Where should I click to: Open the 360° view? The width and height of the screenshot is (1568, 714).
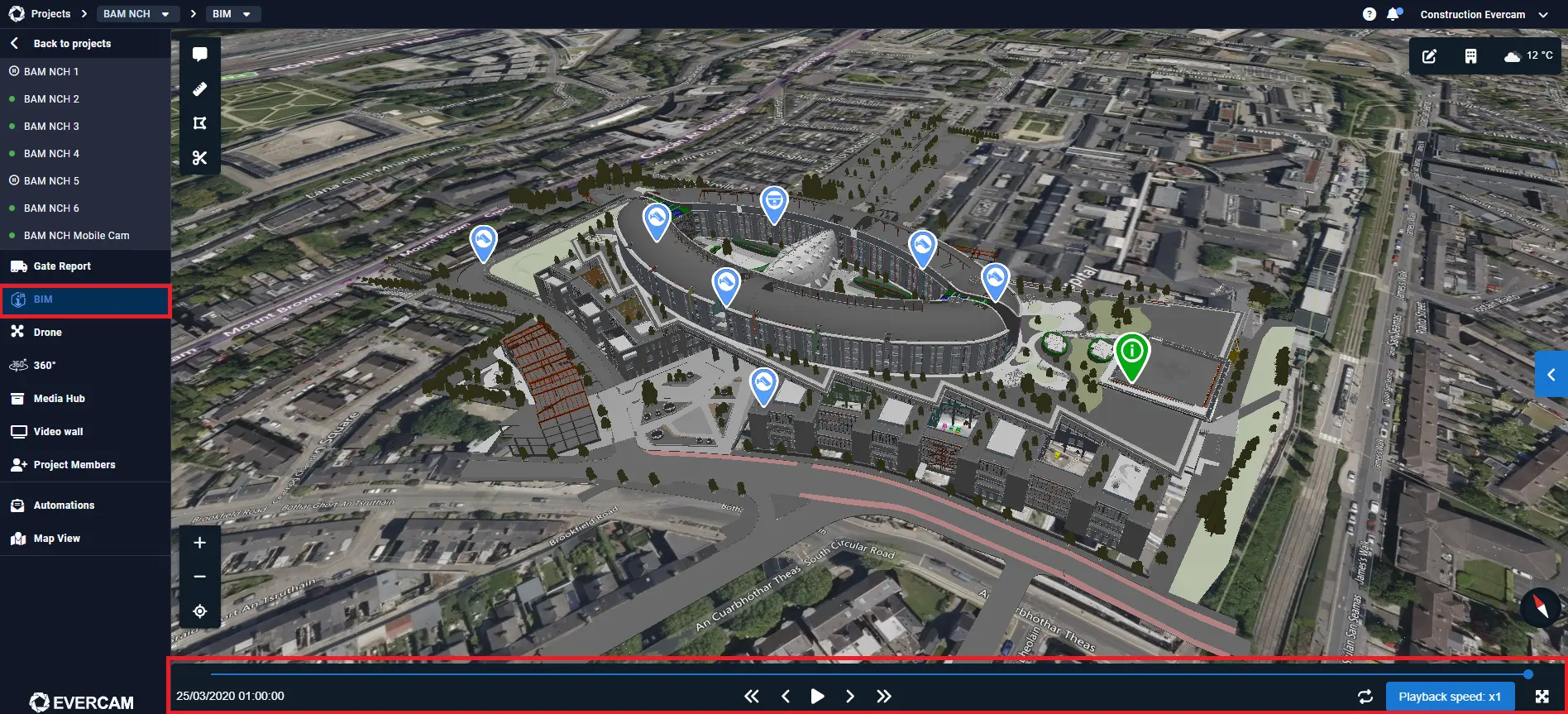85,366
